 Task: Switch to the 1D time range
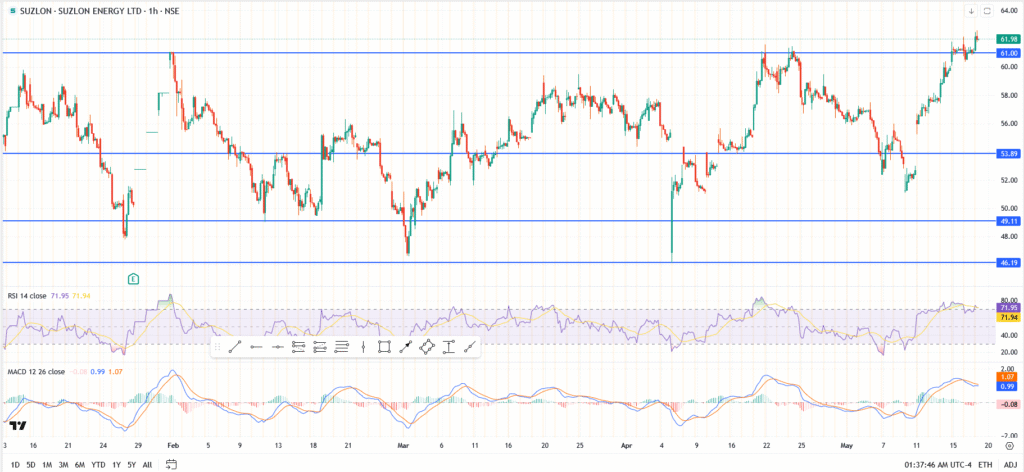pyautogui.click(x=14, y=465)
